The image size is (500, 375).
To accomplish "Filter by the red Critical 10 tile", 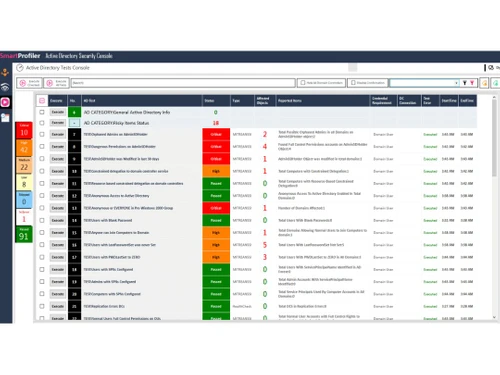I will pyautogui.click(x=24, y=130).
